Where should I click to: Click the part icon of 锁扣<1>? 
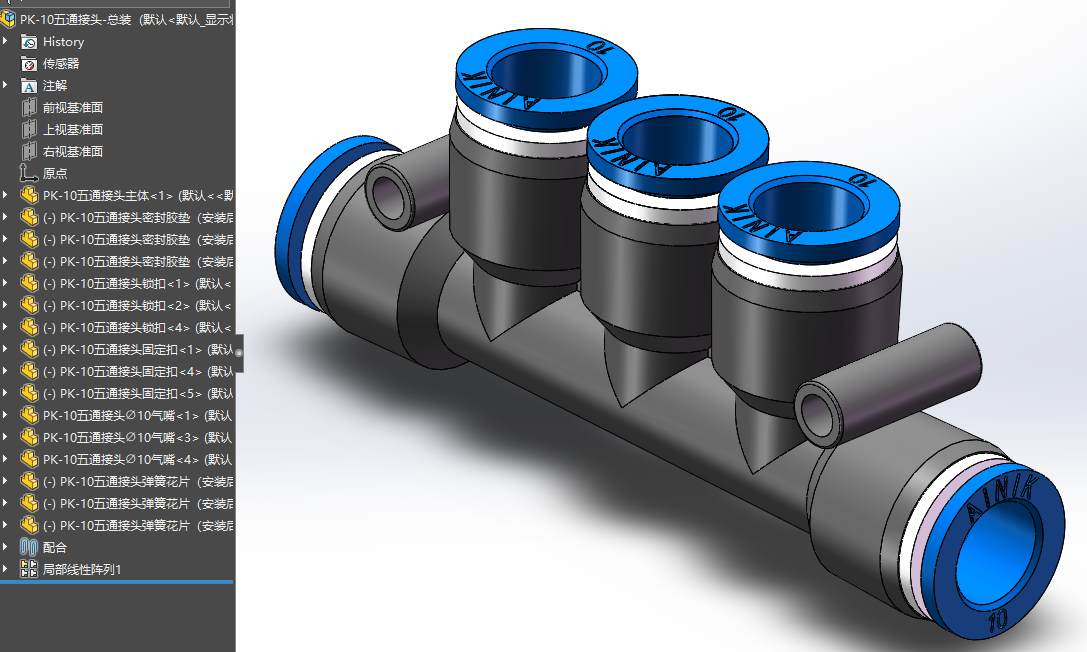point(29,283)
